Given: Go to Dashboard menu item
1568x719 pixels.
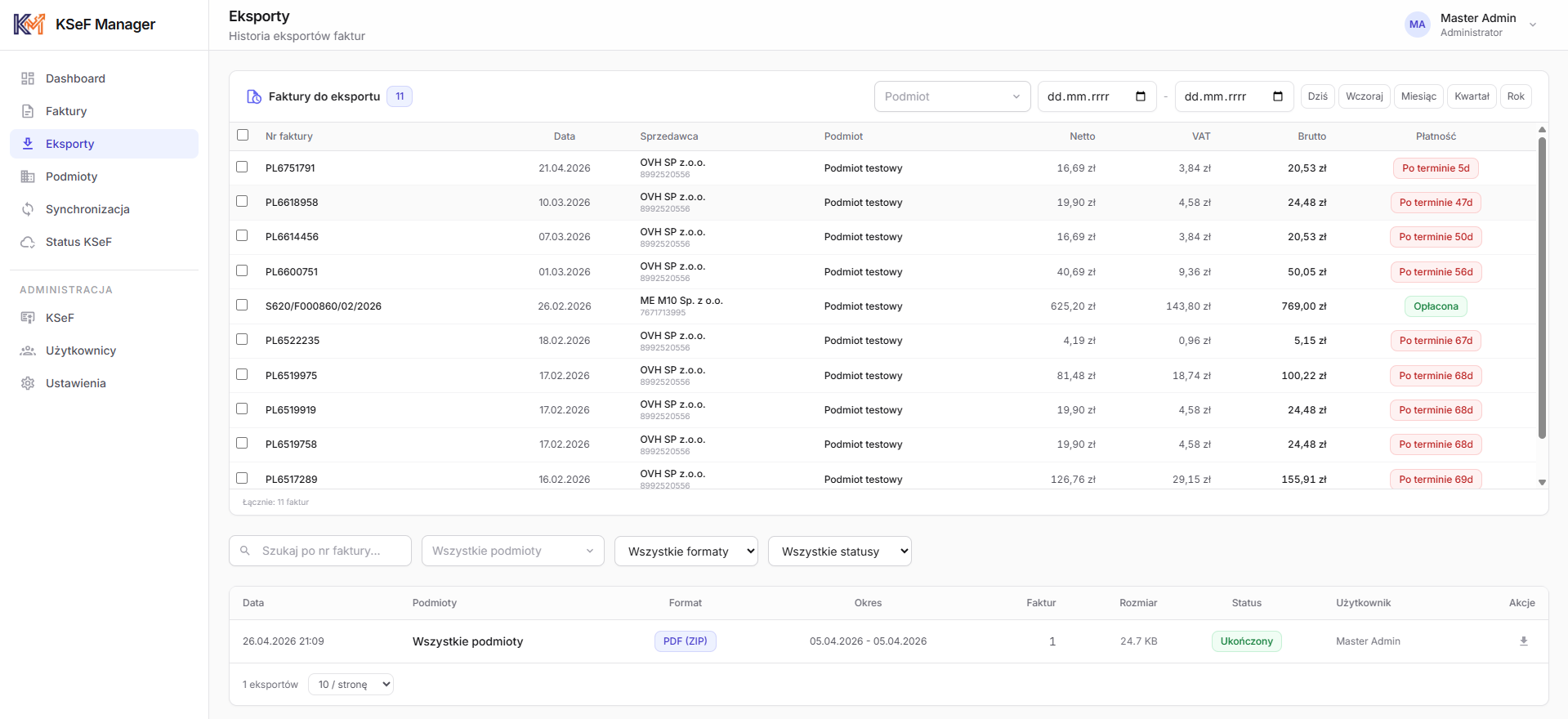Looking at the screenshot, I should [104, 78].
